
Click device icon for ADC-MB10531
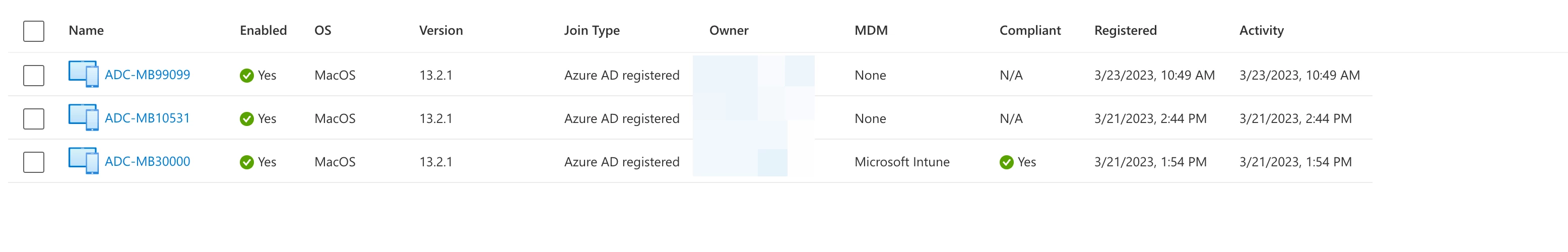point(84,117)
